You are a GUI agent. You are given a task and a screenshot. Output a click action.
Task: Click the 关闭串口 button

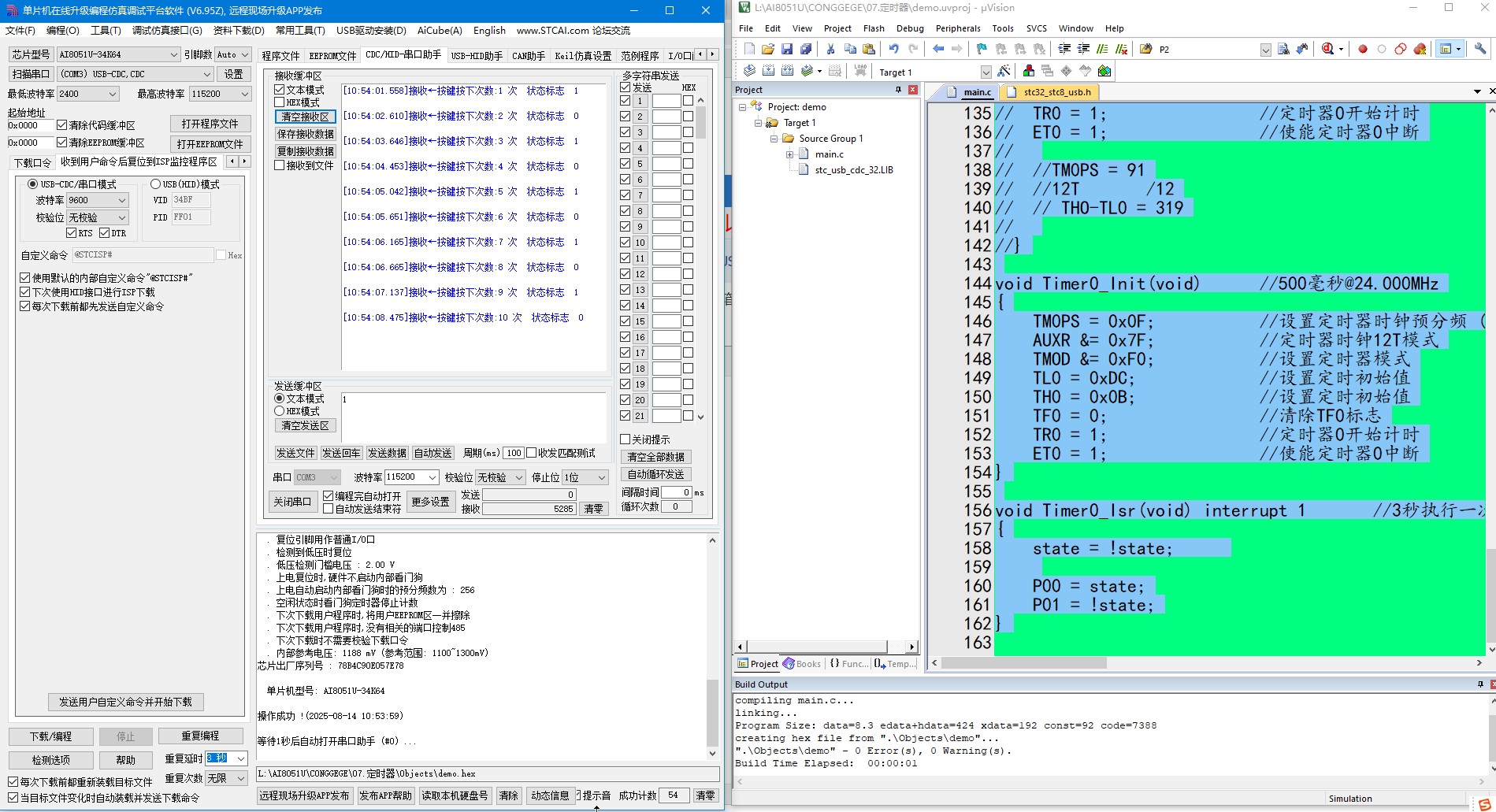pyautogui.click(x=292, y=502)
